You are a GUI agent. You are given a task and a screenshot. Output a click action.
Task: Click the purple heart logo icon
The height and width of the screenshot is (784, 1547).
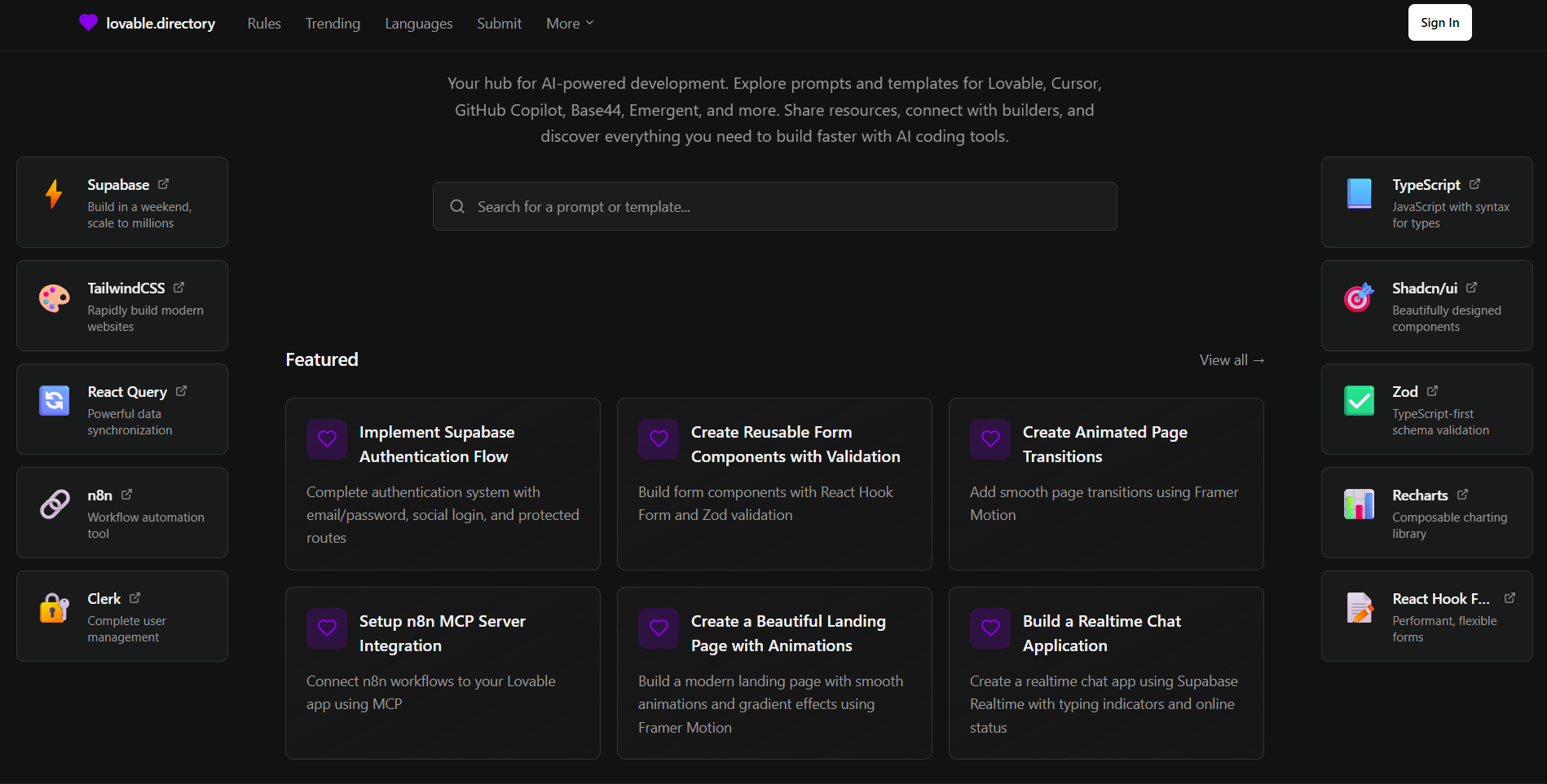click(88, 23)
